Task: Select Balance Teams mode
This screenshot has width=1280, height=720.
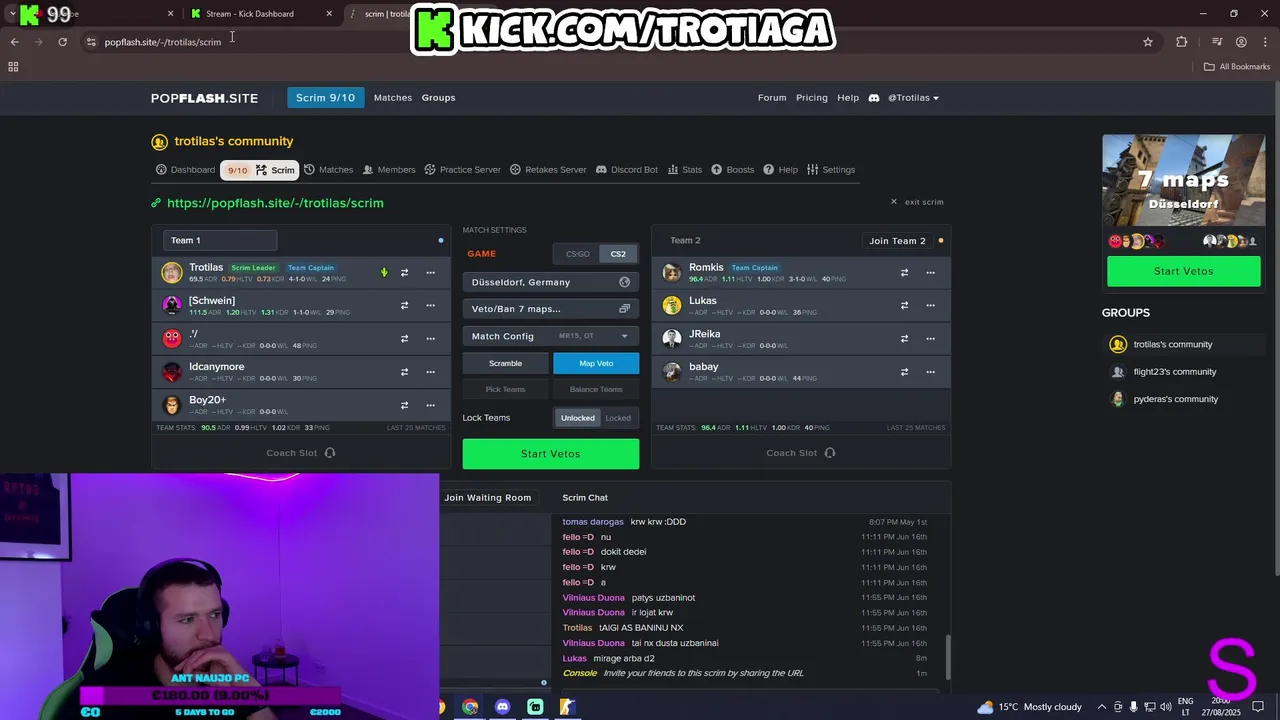Action: click(x=596, y=389)
